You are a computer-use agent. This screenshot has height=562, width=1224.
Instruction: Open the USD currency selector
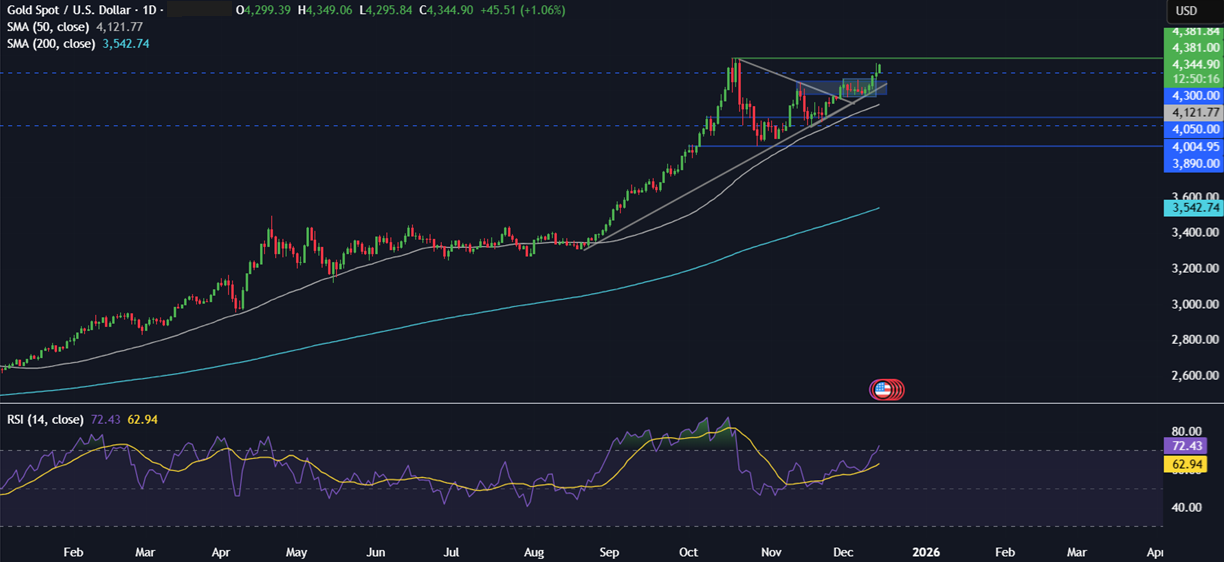1187,11
